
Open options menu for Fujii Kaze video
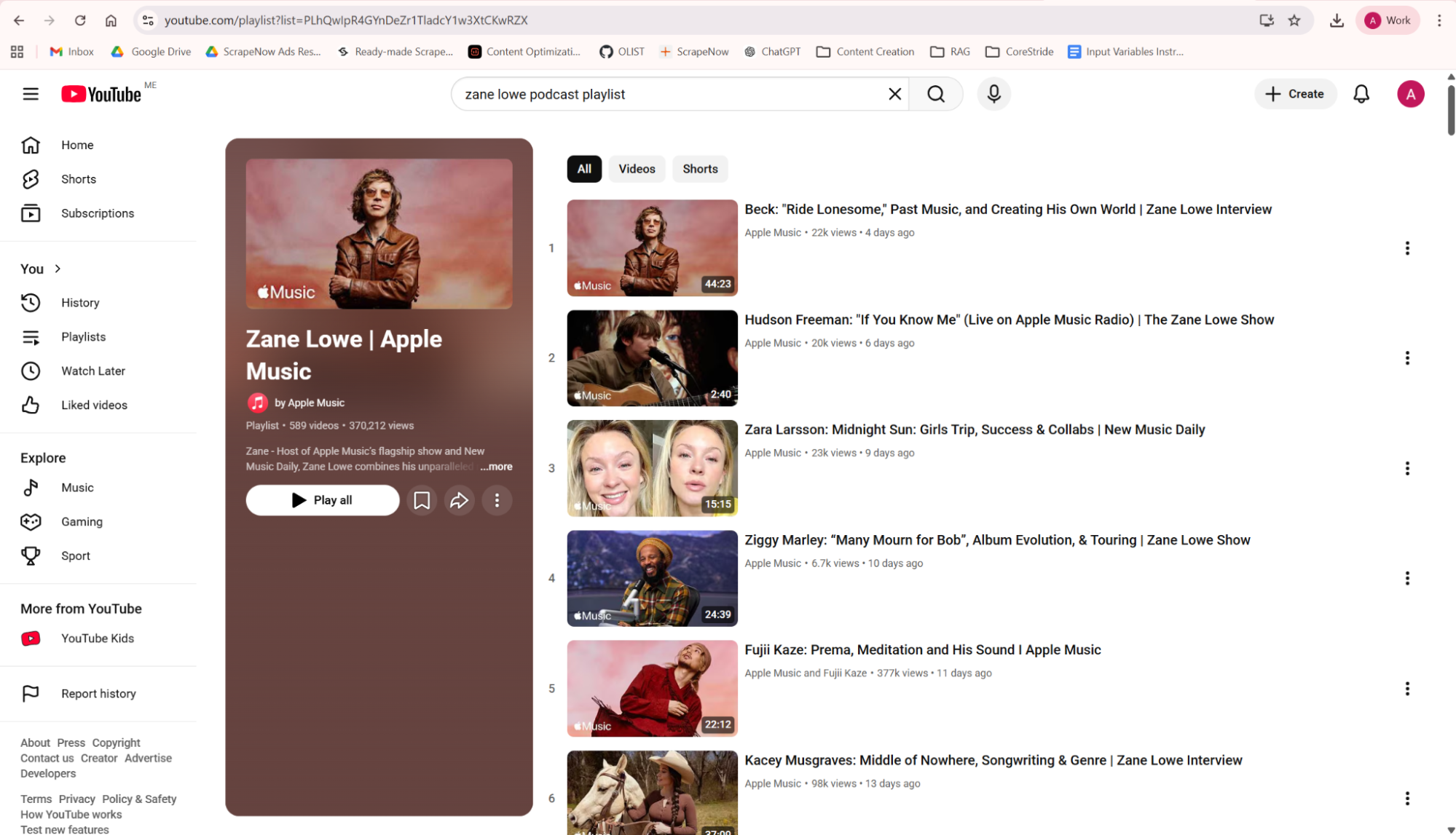coord(1406,689)
